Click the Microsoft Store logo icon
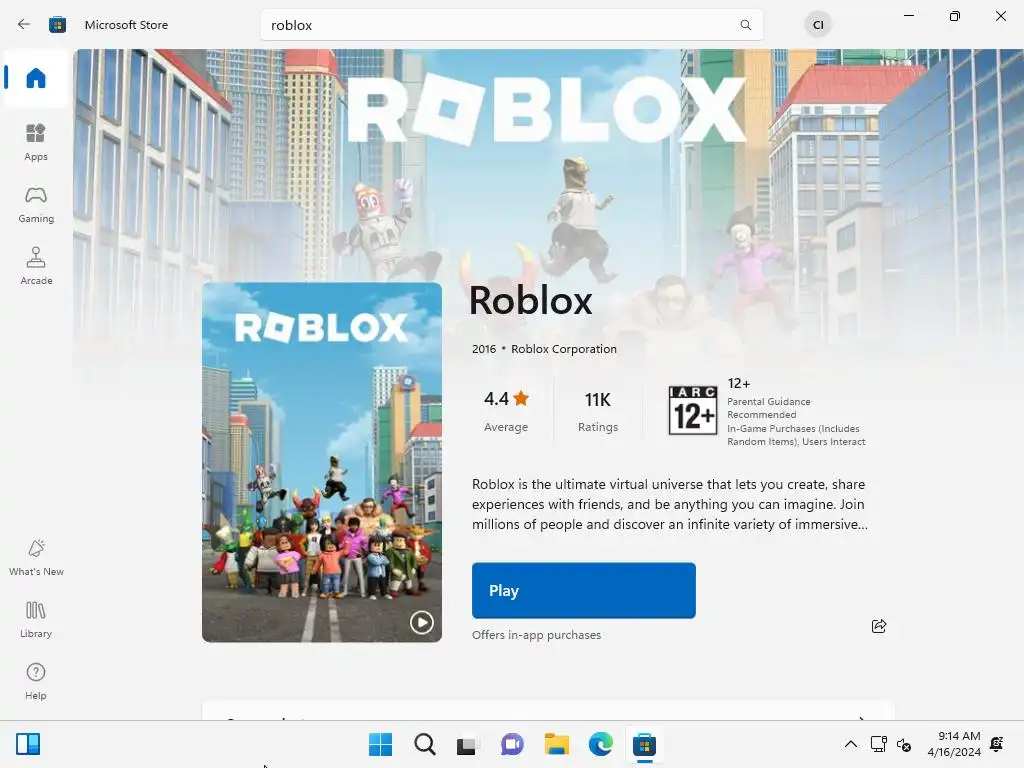The image size is (1024, 768). [57, 25]
